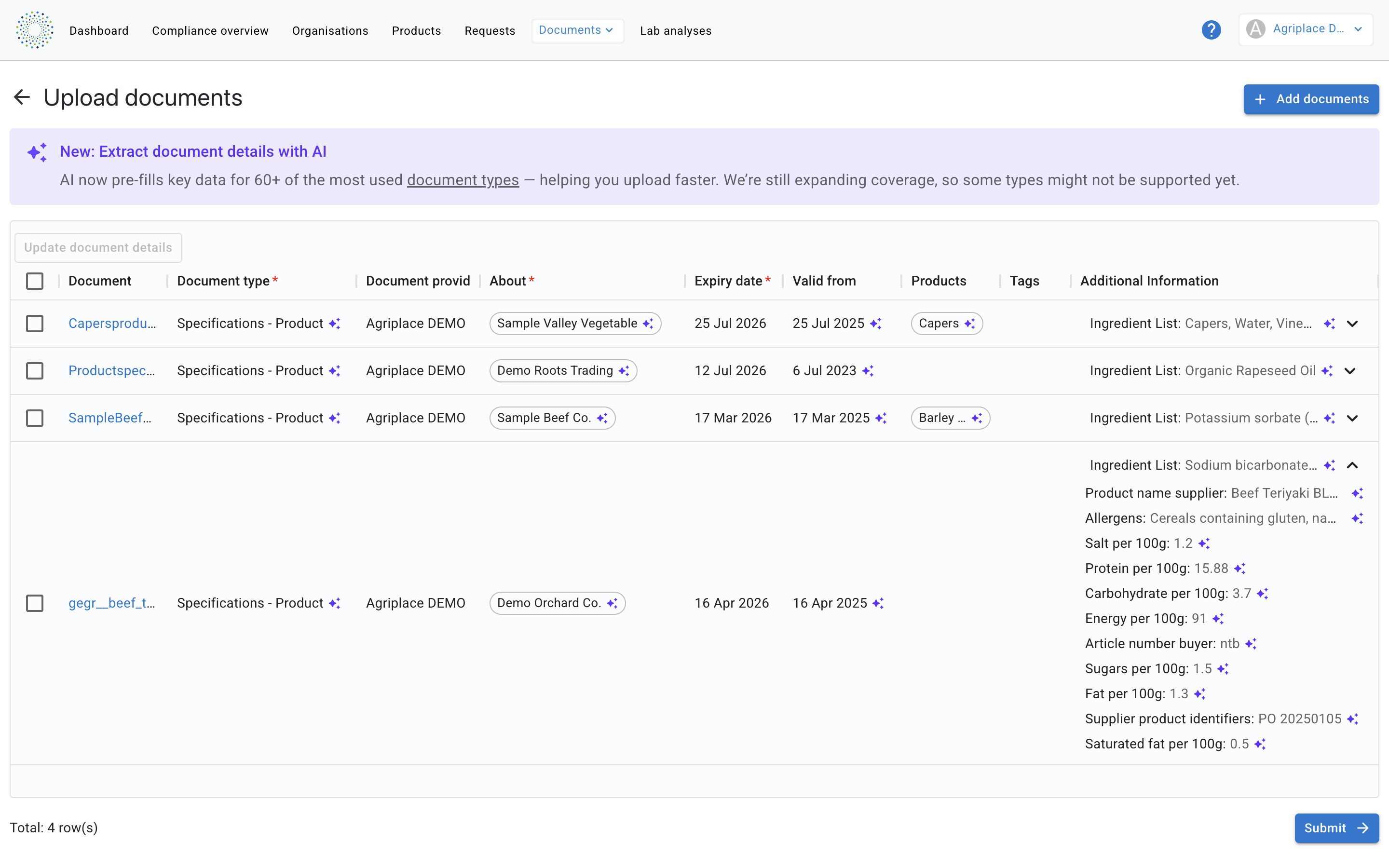
Task: Open the SampleBeef document link
Action: point(110,417)
